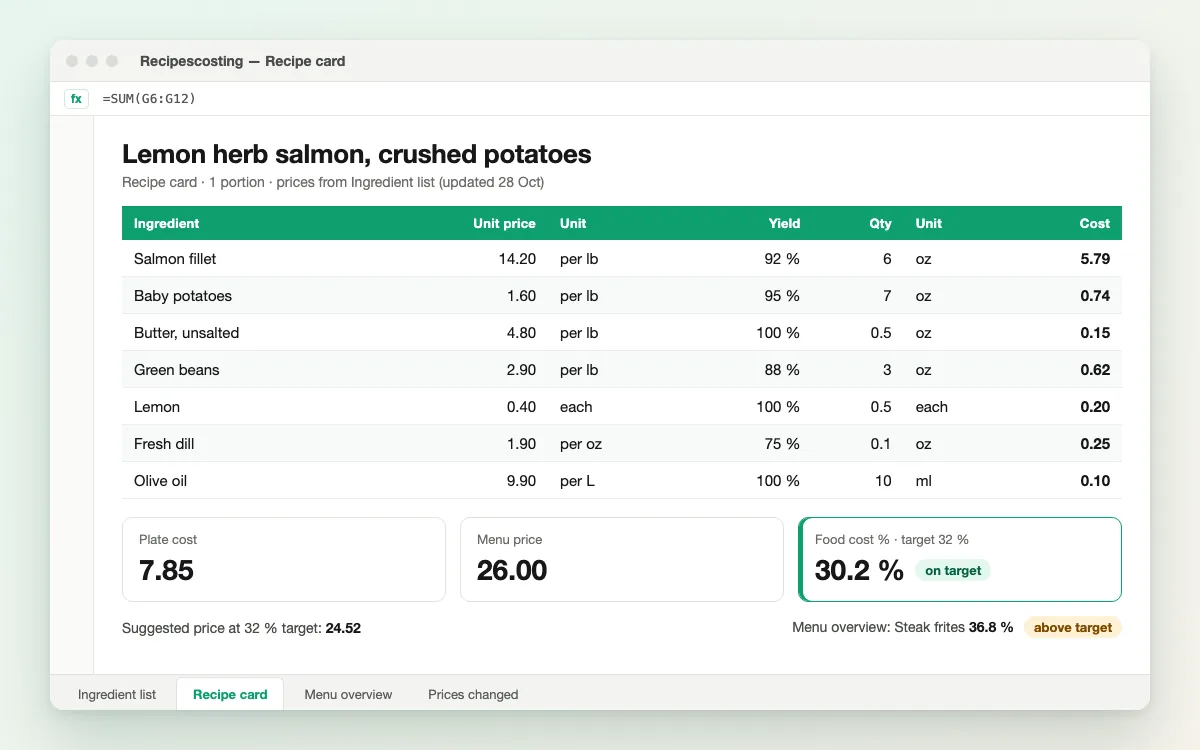Click the 0.40 unit price cell
Screen dimensions: 1200x750
(x=521, y=407)
